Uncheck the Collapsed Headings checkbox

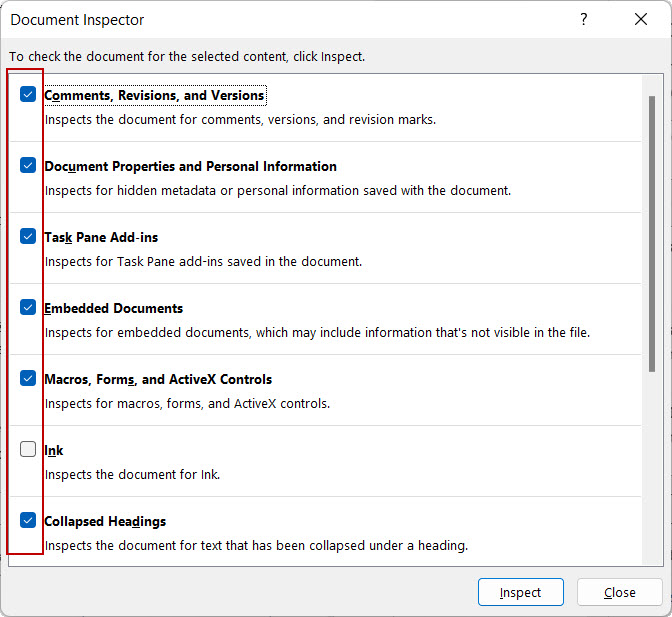pyautogui.click(x=28, y=521)
